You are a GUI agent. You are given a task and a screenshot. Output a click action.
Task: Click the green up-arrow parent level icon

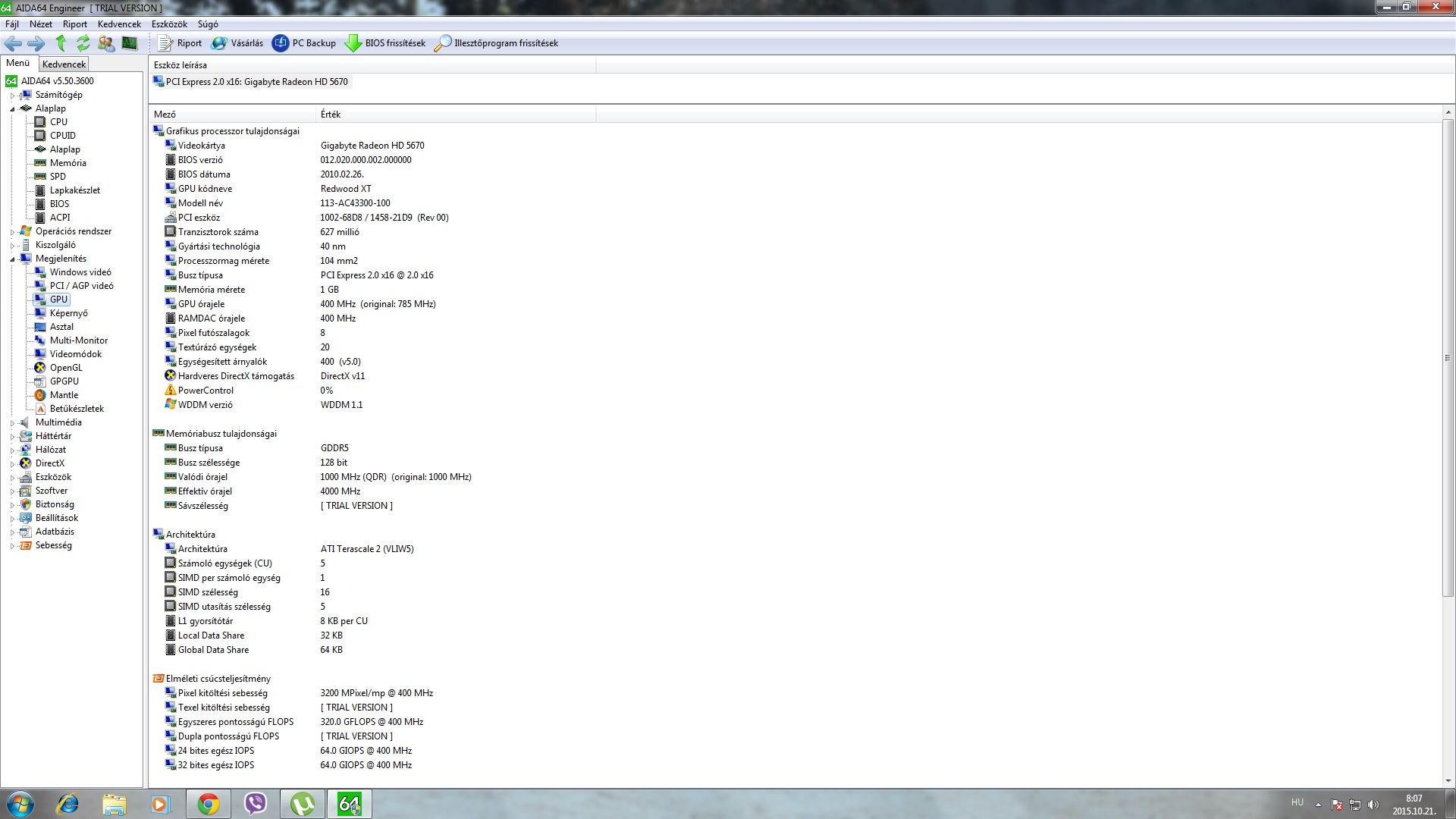pos(61,43)
